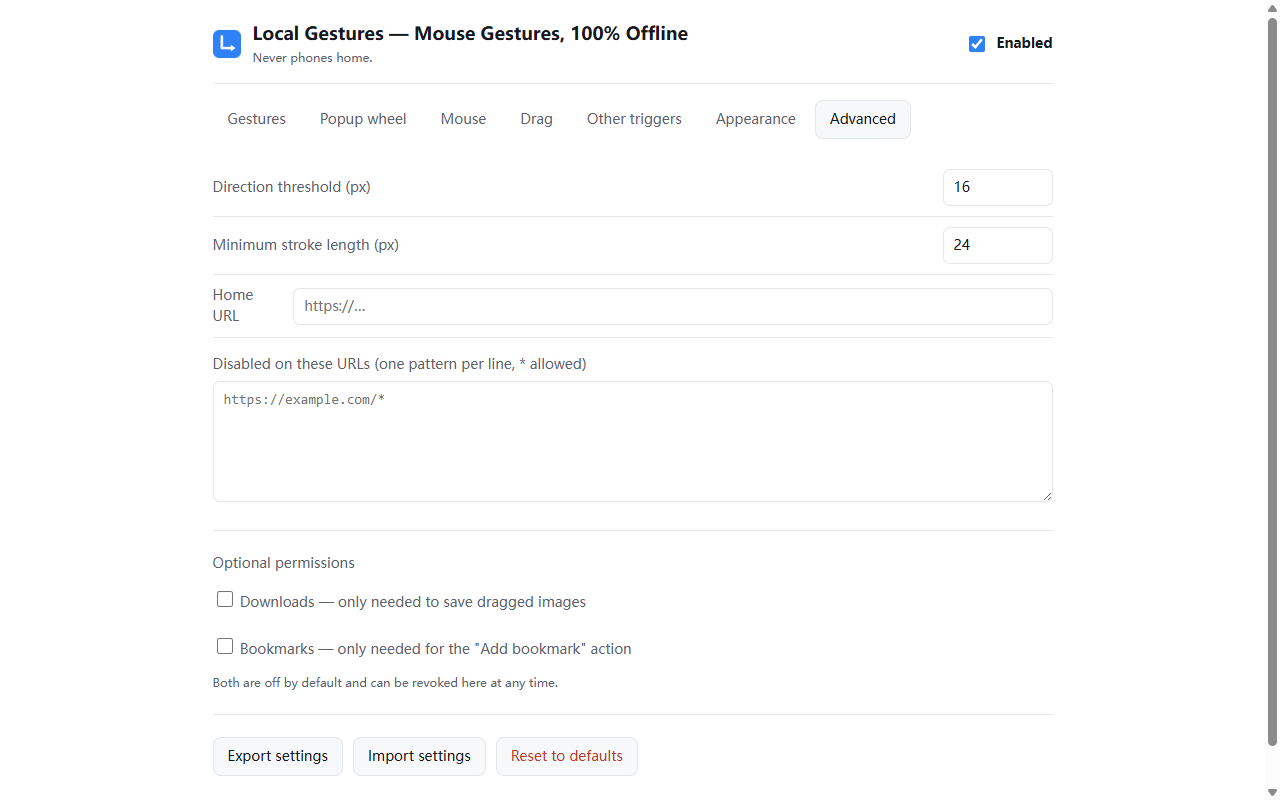Click the scrollbar down arrow
This screenshot has width=1280, height=800.
1273,793
